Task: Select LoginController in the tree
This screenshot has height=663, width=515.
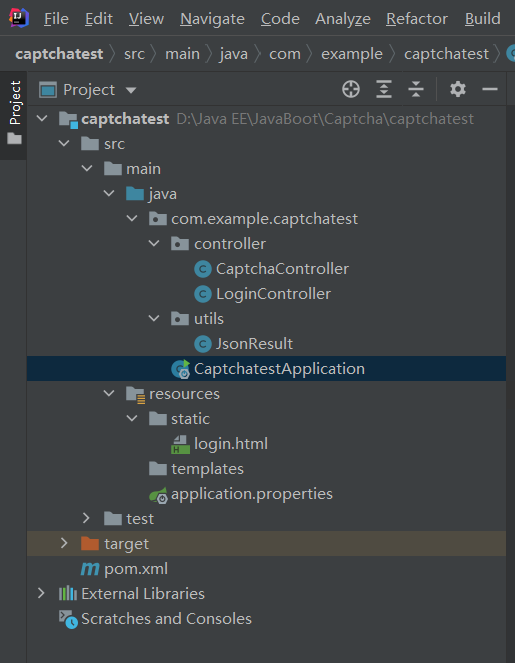Action: 274,294
